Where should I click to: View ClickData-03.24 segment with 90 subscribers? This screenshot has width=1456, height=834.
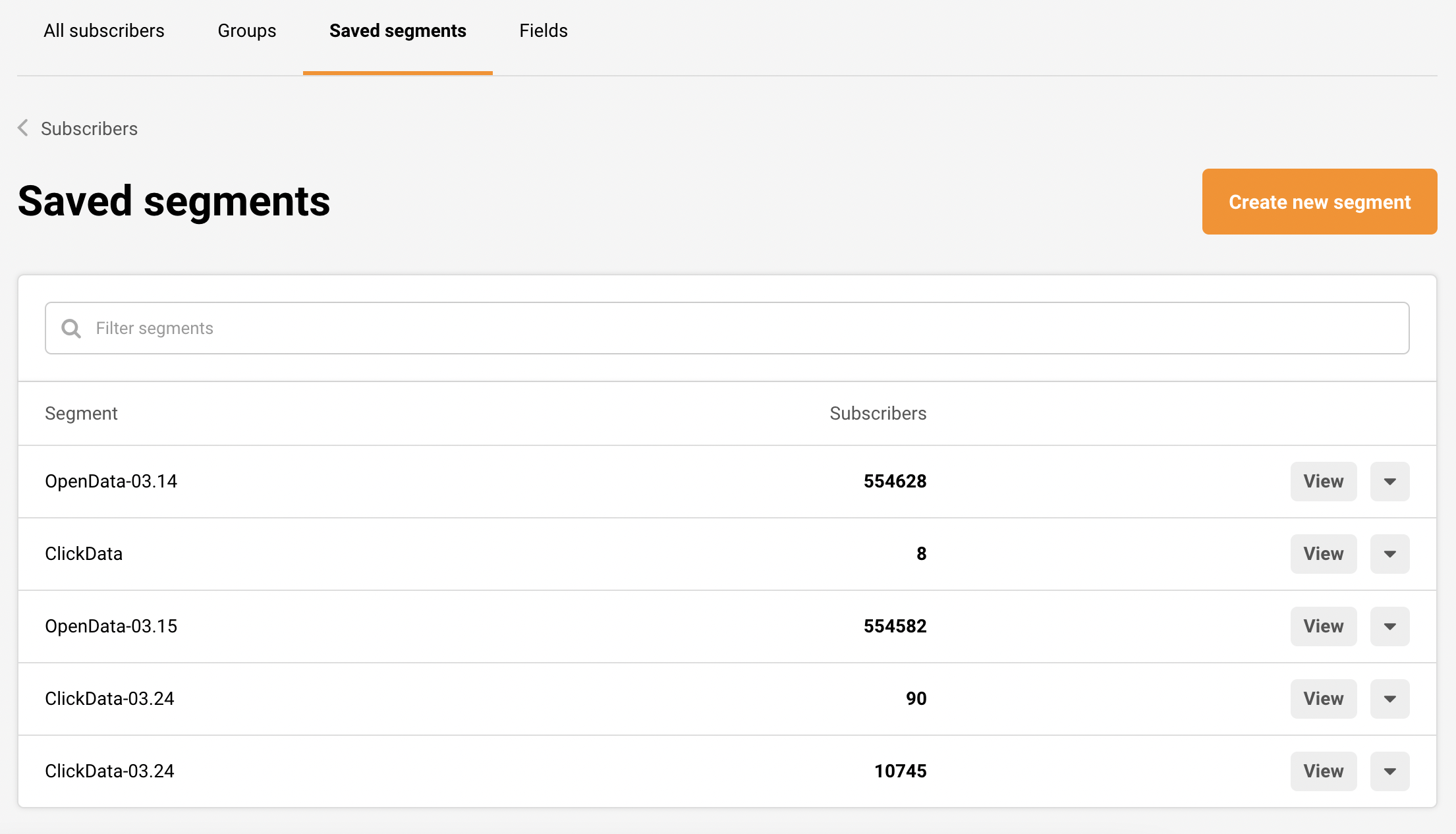pyautogui.click(x=1323, y=699)
